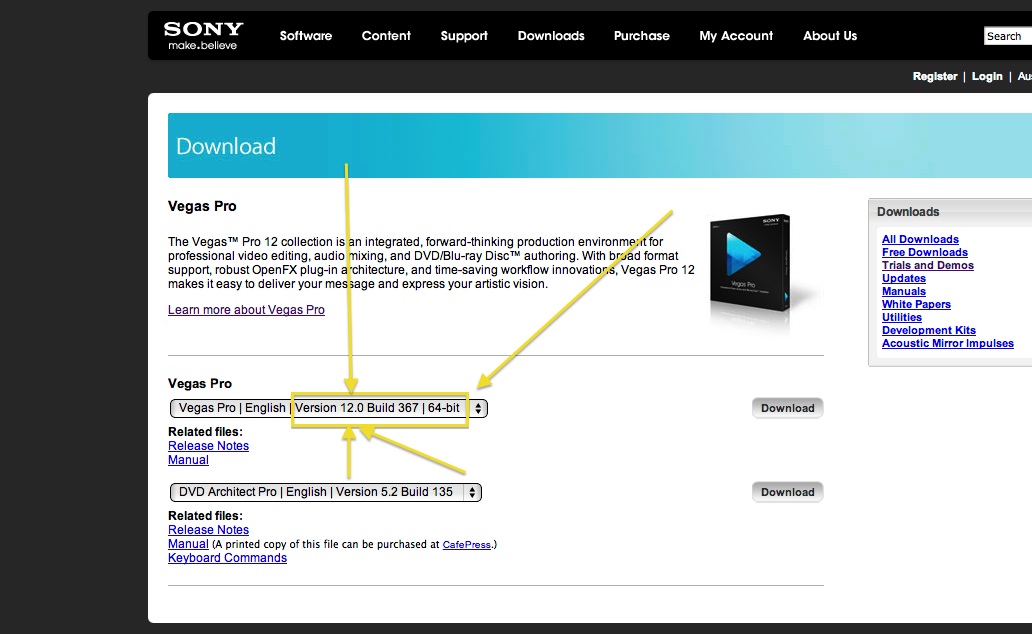Download Vegas Pro 12.0 Build 367

(x=787, y=408)
